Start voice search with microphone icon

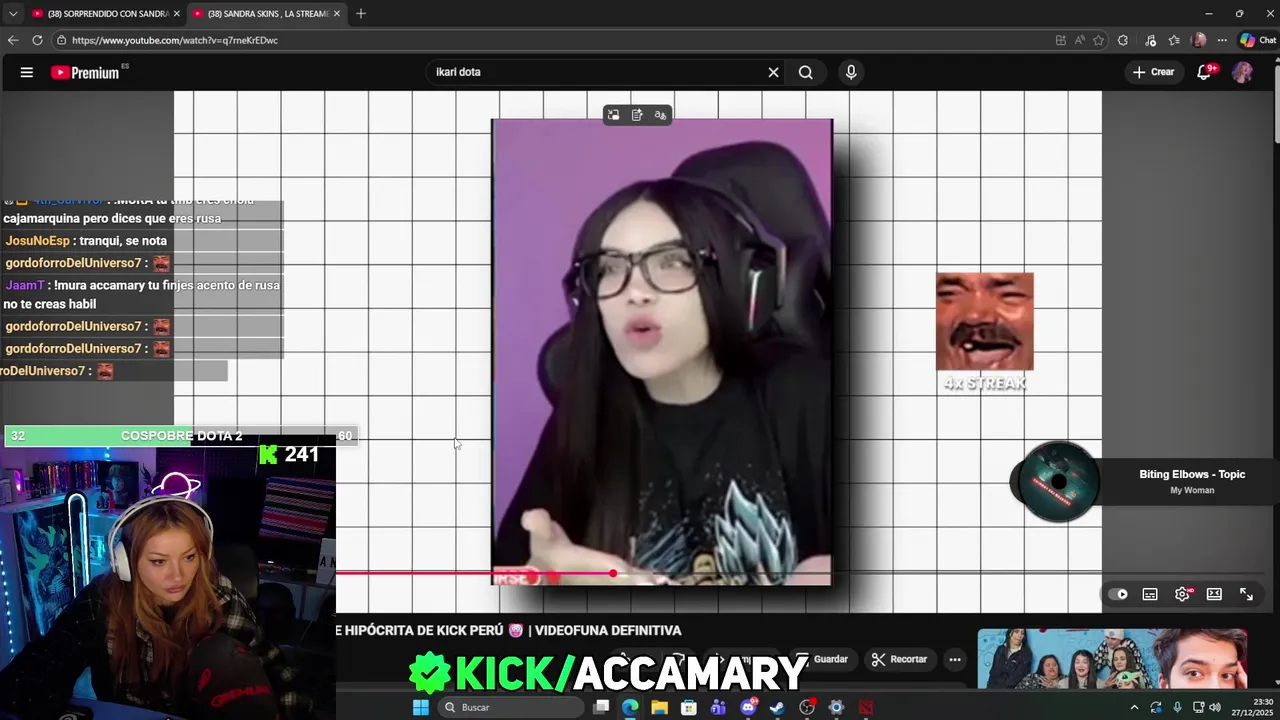851,72
